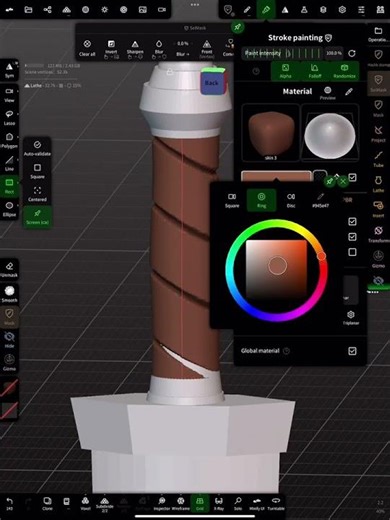
Task: Switch color picker to Disc mode
Action: [291, 200]
